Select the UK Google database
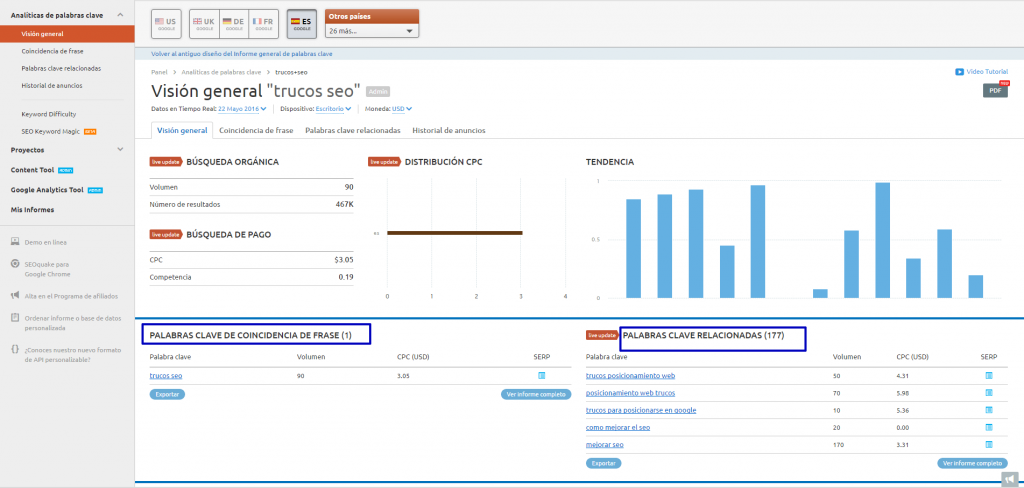 click(204, 24)
